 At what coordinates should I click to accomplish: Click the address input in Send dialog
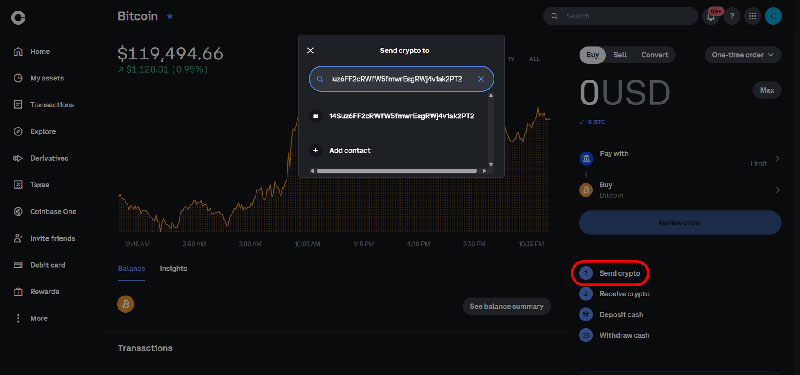pos(402,79)
